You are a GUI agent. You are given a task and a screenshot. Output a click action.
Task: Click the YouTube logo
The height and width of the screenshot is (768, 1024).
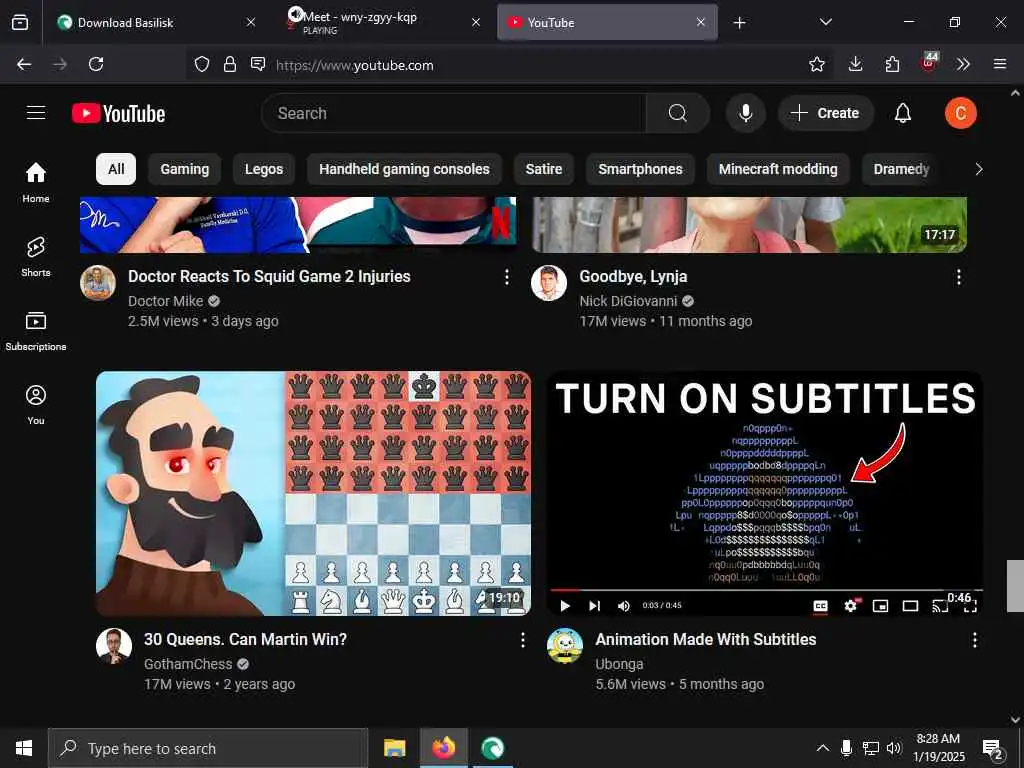(x=118, y=113)
